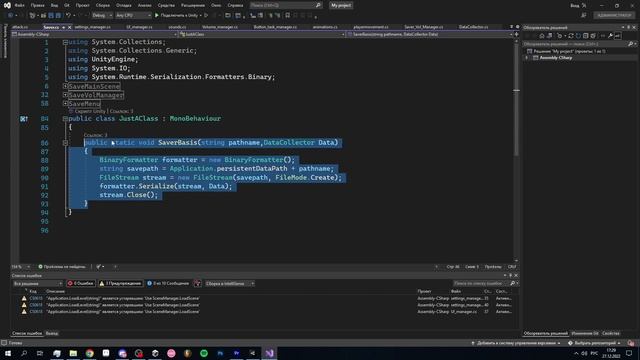The width and height of the screenshot is (640, 360).
Task: Switch to the settings_manager.cs tab
Action: [92, 27]
